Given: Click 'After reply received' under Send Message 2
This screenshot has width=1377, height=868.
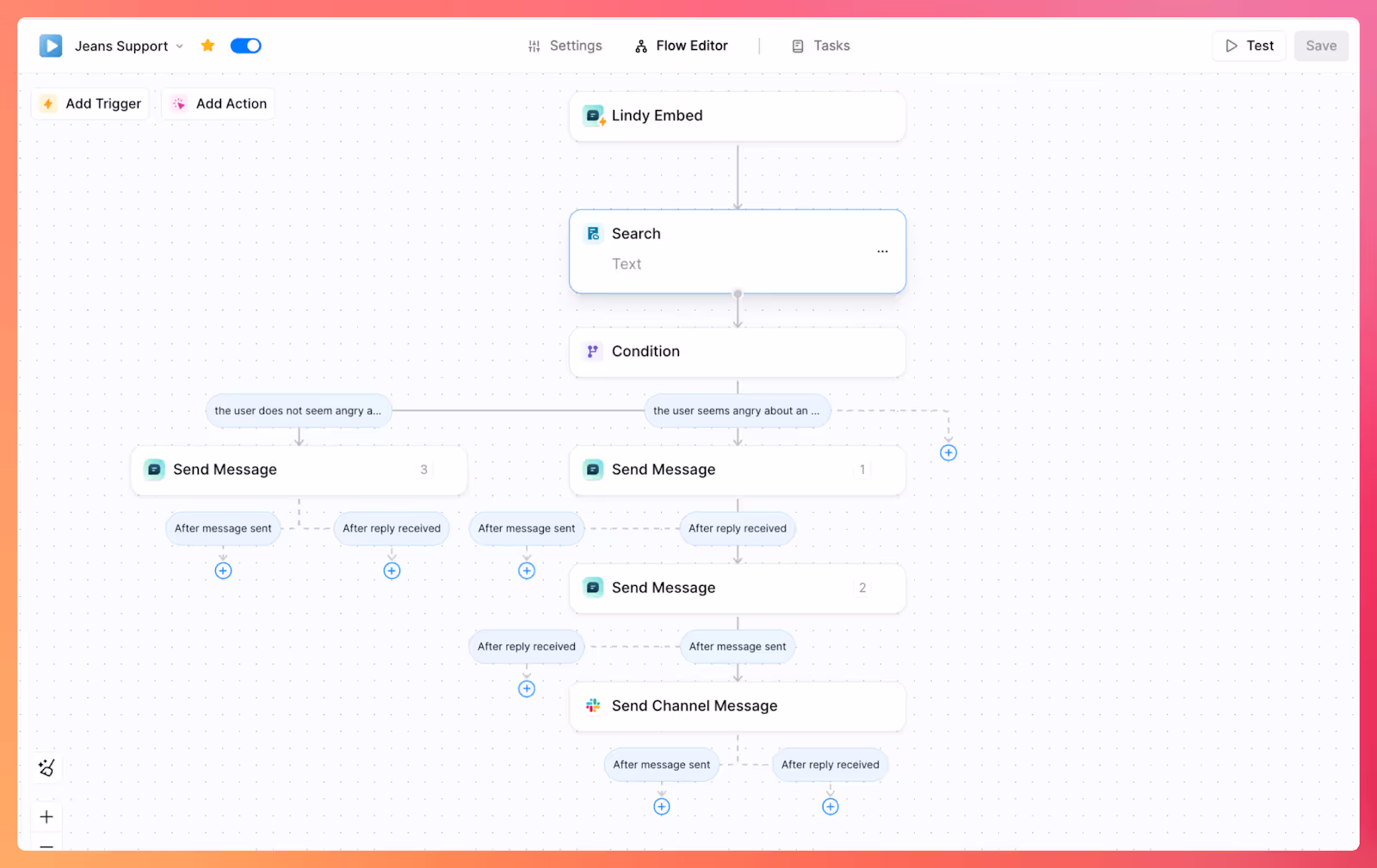Looking at the screenshot, I should pyautogui.click(x=527, y=646).
